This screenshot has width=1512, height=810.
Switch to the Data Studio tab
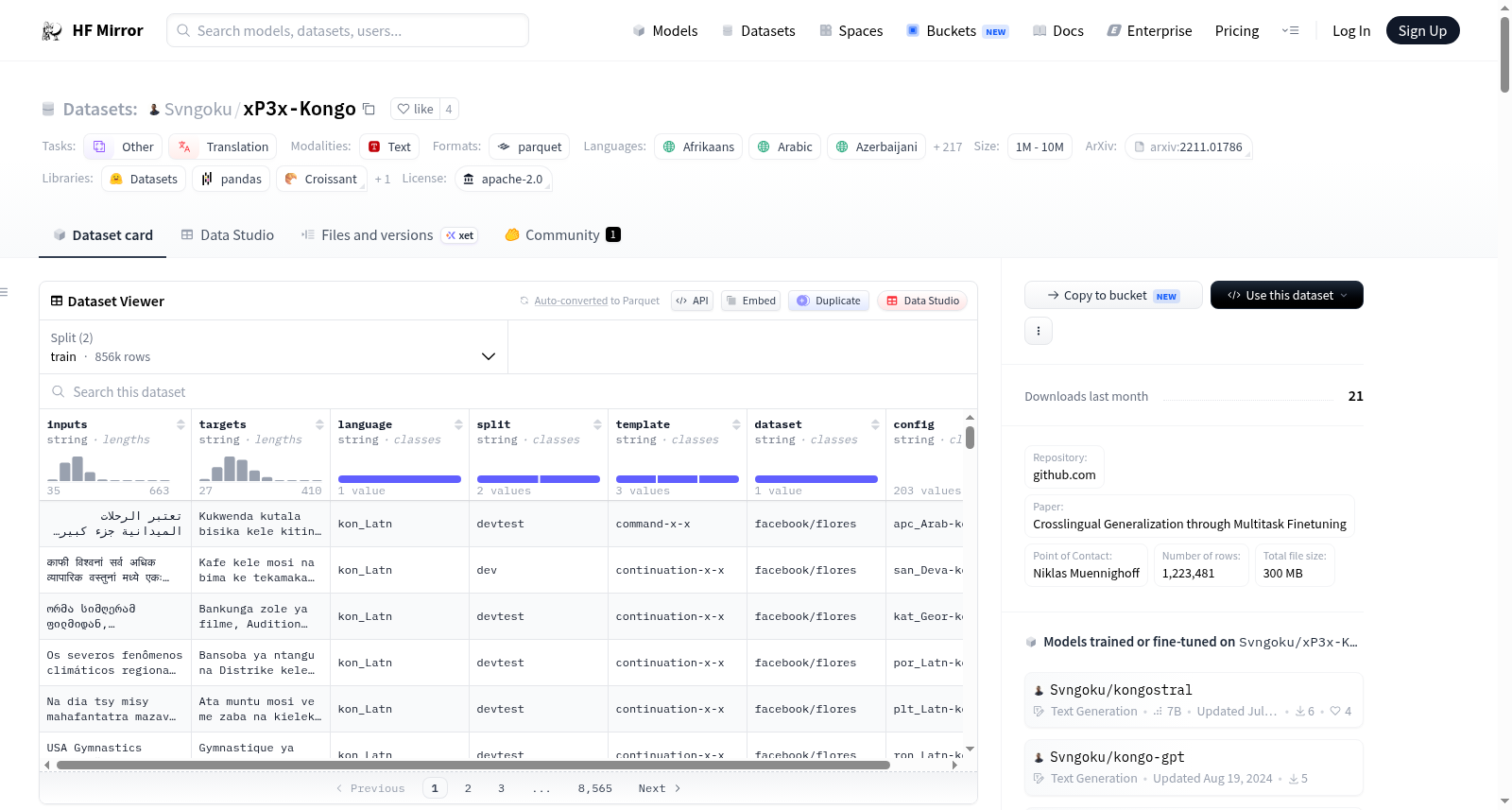point(228,235)
